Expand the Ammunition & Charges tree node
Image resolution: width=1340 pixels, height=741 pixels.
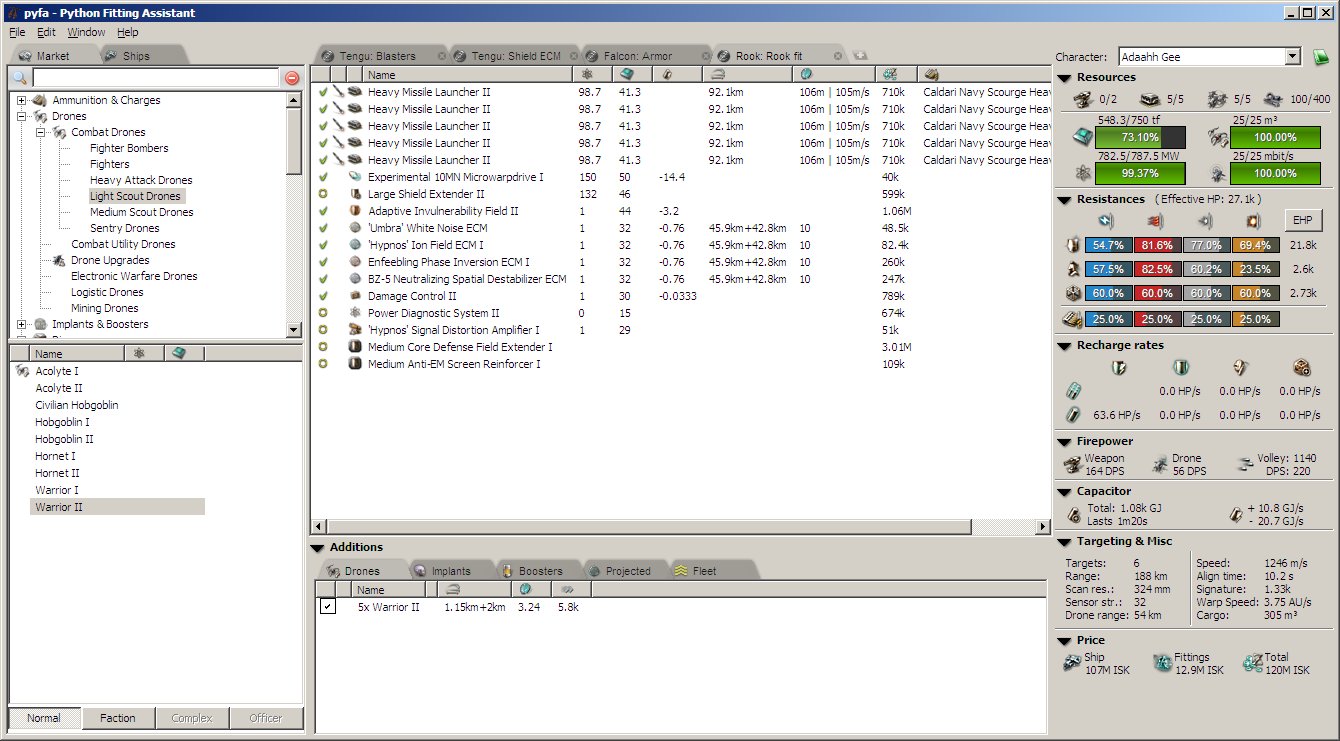tap(22, 100)
